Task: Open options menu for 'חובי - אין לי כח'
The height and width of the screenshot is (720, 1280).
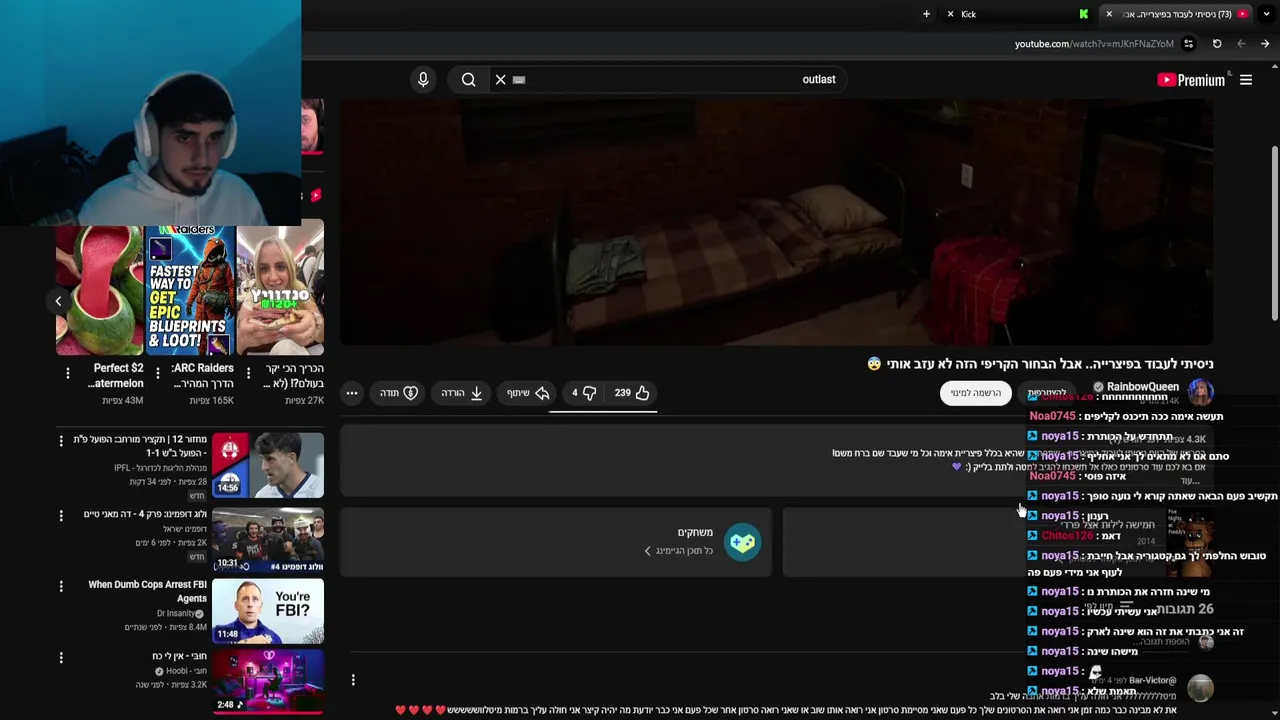Action: [x=61, y=657]
